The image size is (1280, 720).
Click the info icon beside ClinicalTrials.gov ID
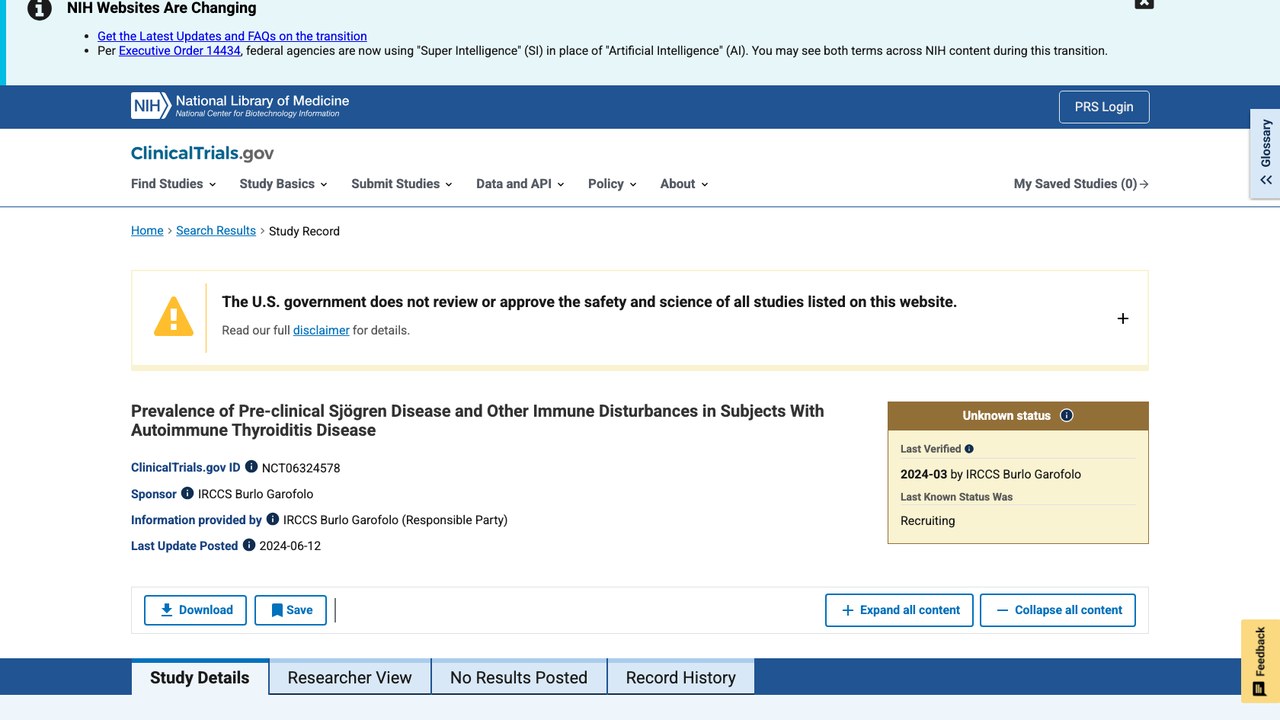click(x=251, y=467)
